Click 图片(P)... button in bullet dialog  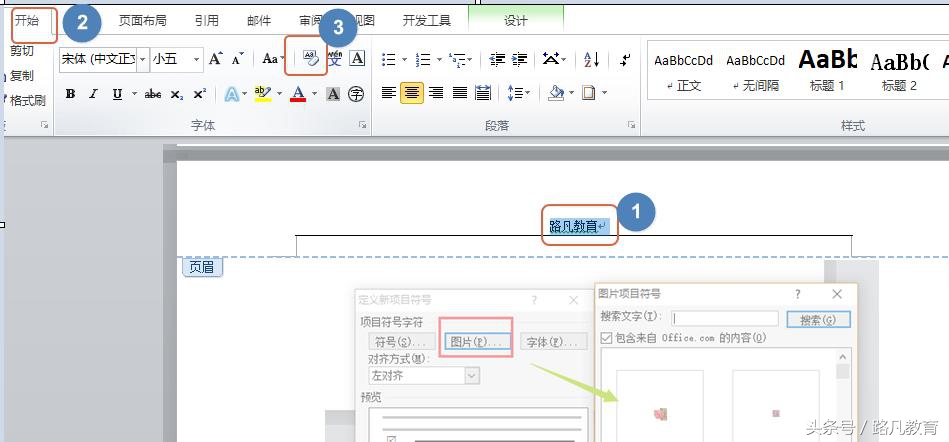476,342
